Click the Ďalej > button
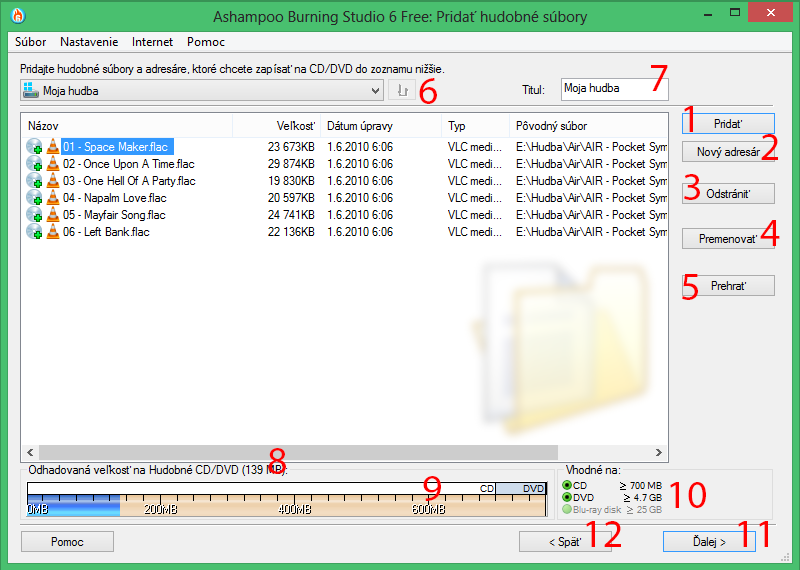The image size is (800, 570). pyautogui.click(x=709, y=541)
